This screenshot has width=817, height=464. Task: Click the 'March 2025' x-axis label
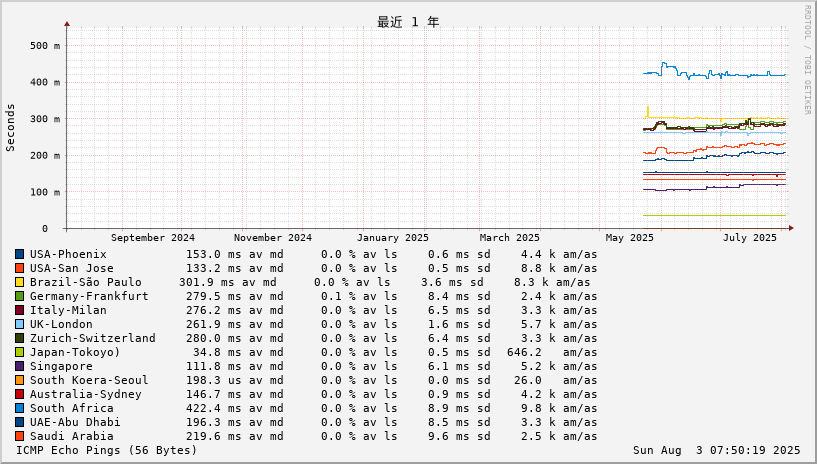tap(510, 237)
